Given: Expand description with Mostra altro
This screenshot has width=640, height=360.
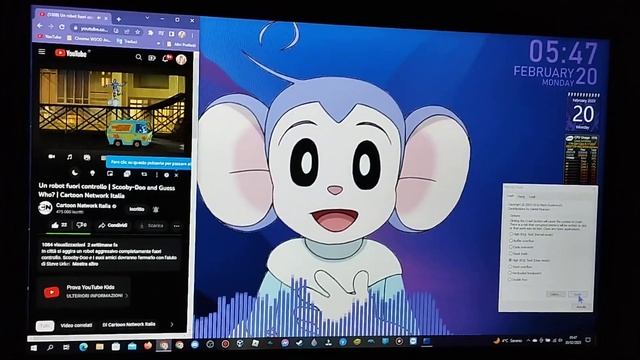Looking at the screenshot, I should 86,264.
